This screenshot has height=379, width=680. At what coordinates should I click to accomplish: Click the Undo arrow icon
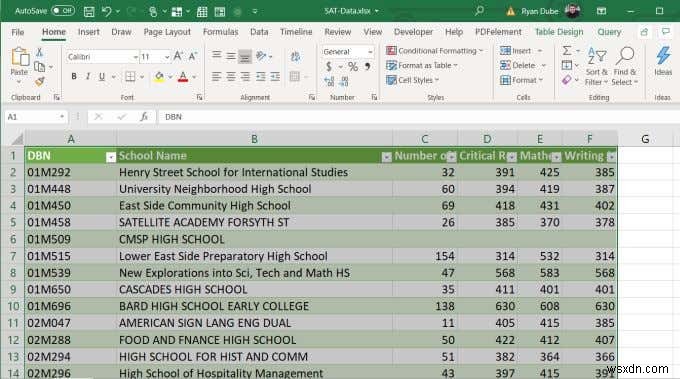tap(106, 11)
